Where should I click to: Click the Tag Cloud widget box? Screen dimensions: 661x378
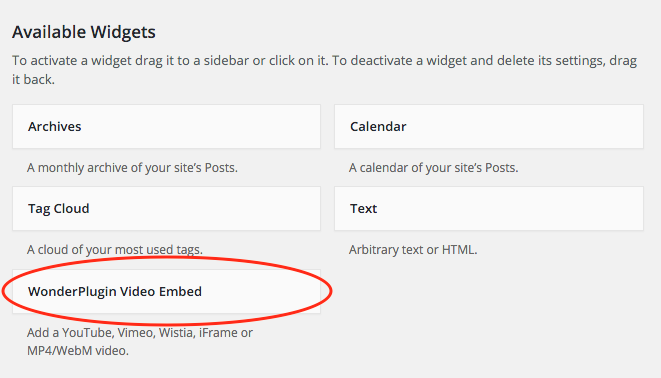pyautogui.click(x=166, y=209)
